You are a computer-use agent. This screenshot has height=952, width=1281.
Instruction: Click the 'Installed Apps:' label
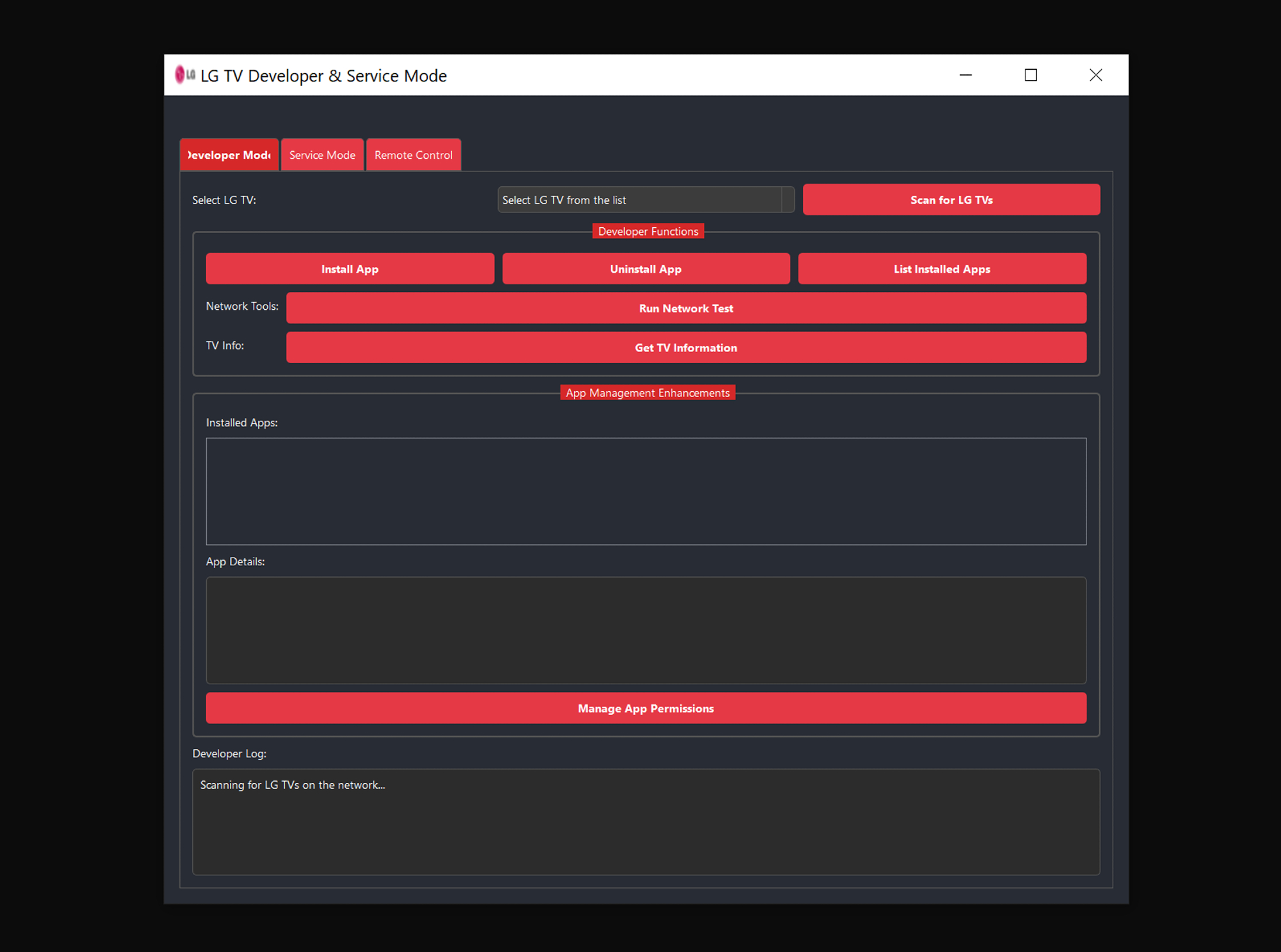click(241, 423)
